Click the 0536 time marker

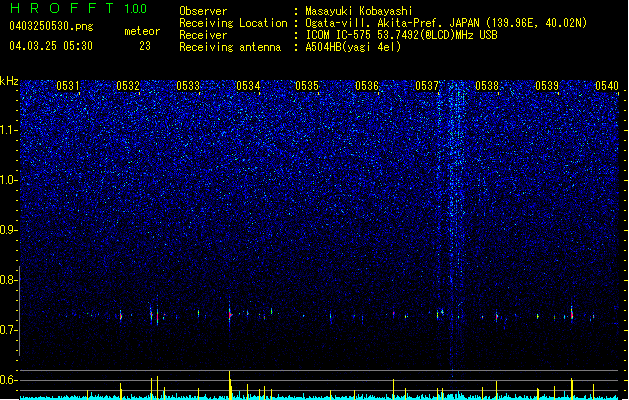point(367,86)
